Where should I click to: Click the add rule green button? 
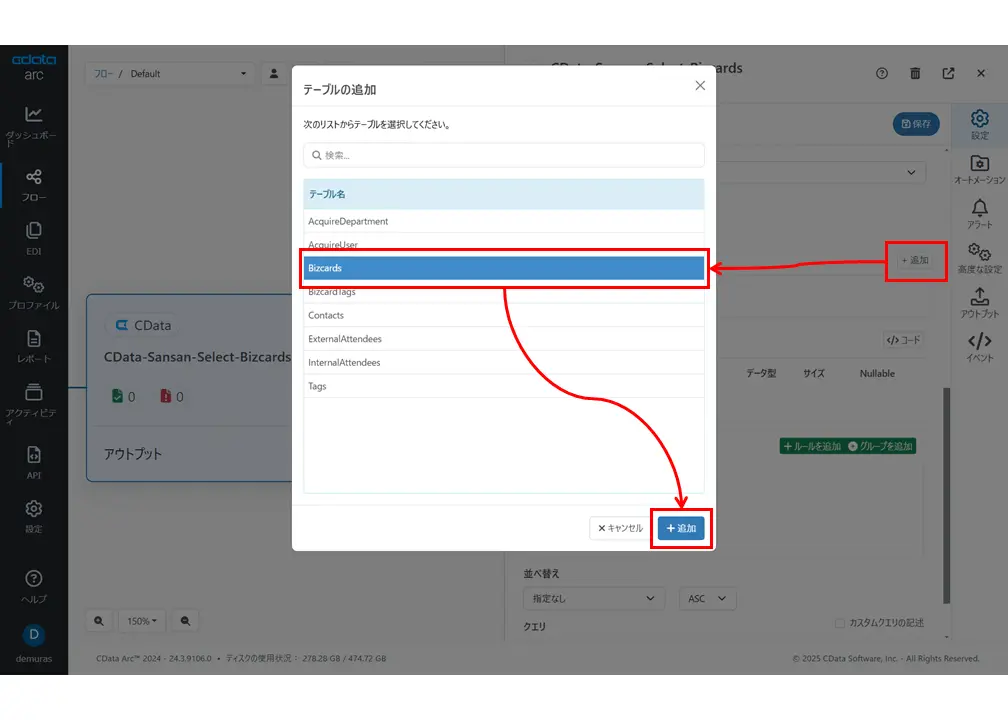pos(811,446)
